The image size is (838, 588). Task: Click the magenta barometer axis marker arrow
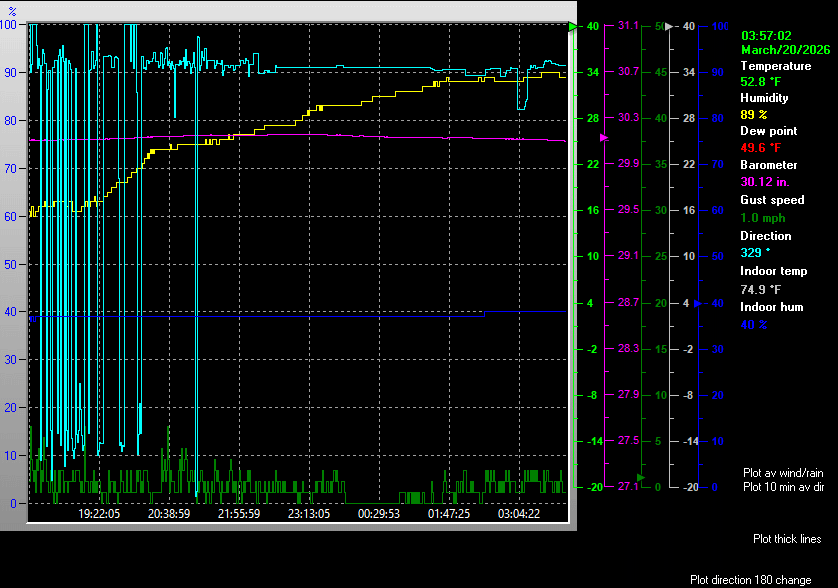click(x=602, y=137)
